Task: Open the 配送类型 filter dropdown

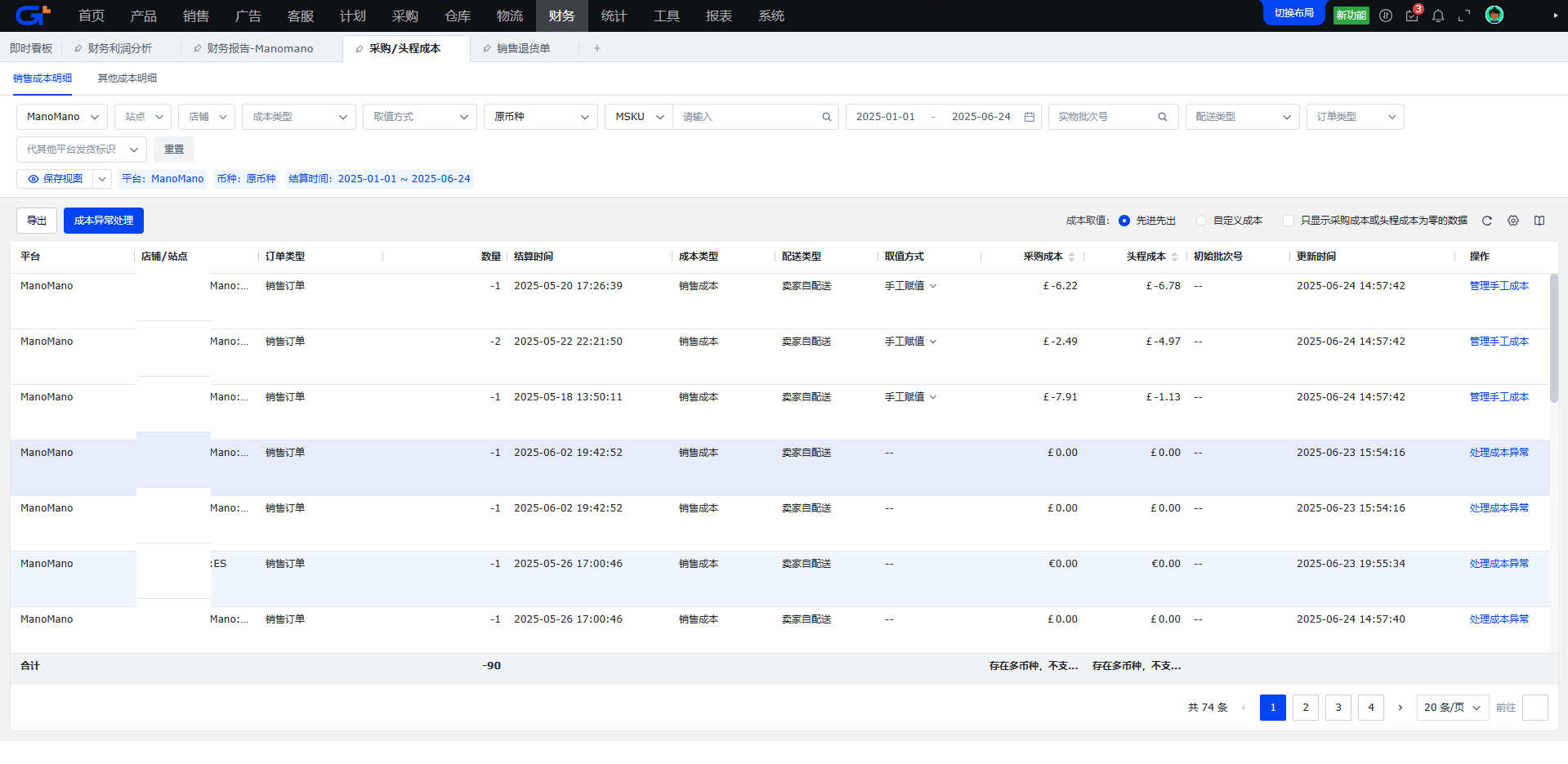Action: 1243,117
